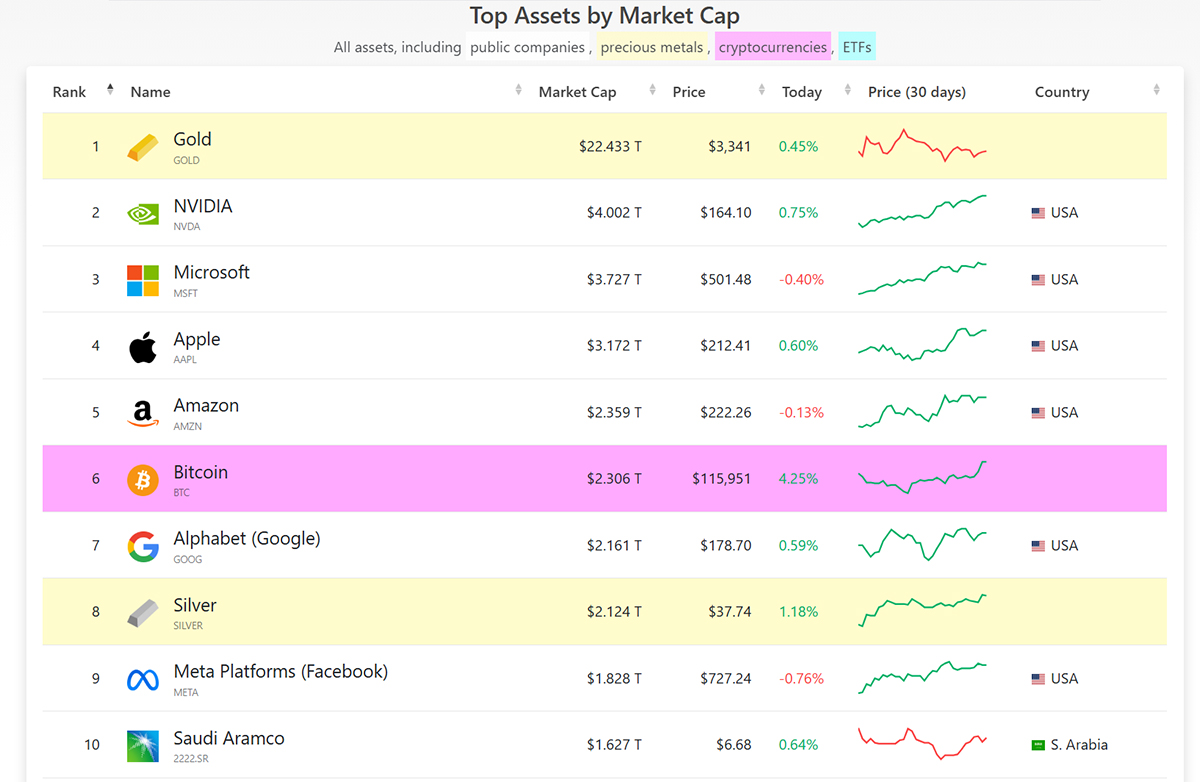Sort table by Rank column arrow
This screenshot has width=1200, height=782.
(110, 91)
